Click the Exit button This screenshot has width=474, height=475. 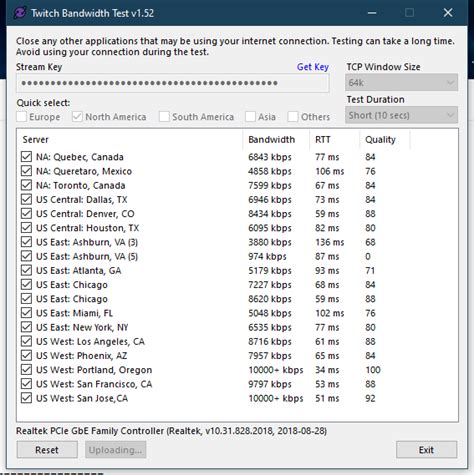click(x=426, y=450)
